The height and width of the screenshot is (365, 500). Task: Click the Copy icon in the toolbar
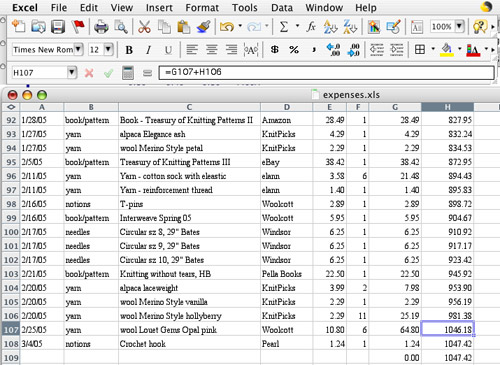(164, 27)
